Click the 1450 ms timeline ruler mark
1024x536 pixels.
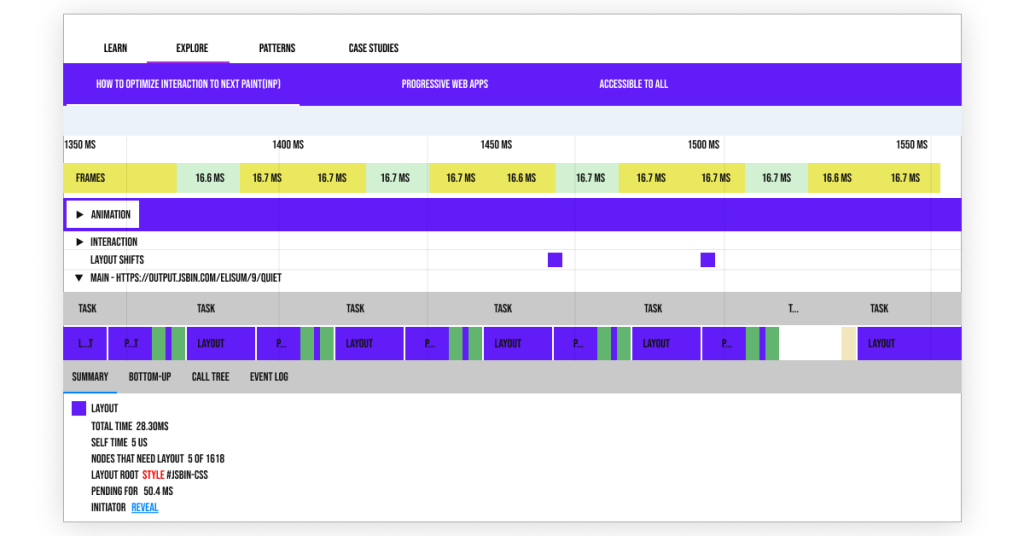495,145
